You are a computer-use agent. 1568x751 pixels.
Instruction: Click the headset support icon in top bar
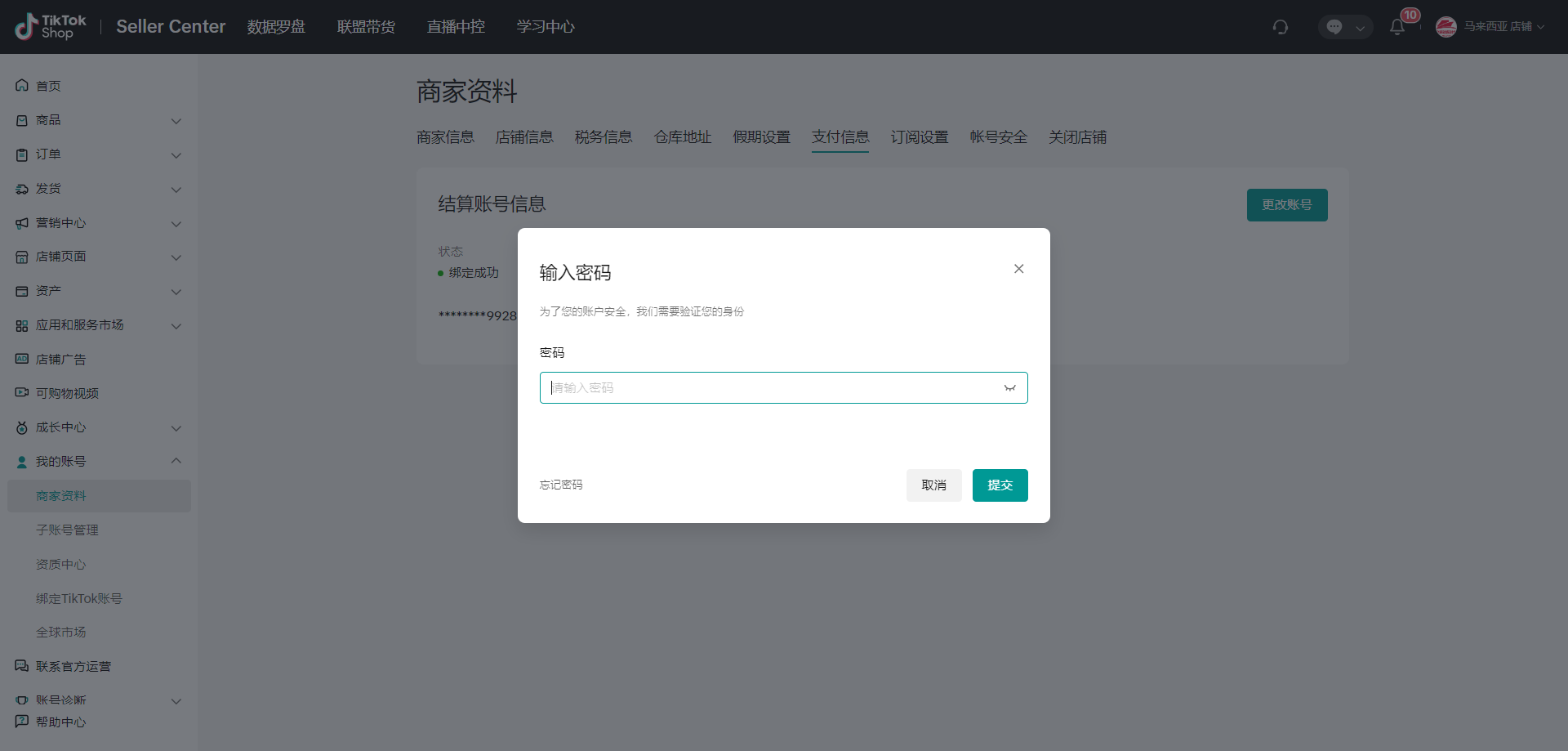pyautogui.click(x=1280, y=27)
